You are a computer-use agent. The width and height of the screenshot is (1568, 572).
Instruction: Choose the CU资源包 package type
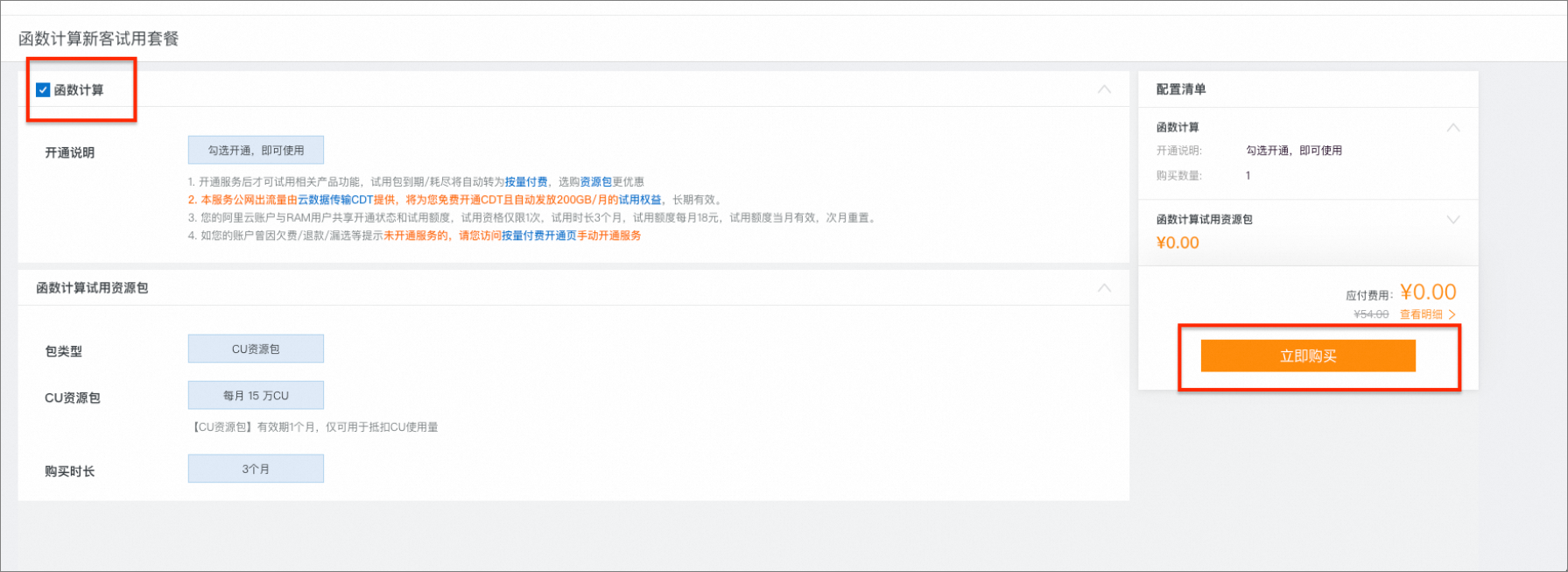(x=256, y=349)
